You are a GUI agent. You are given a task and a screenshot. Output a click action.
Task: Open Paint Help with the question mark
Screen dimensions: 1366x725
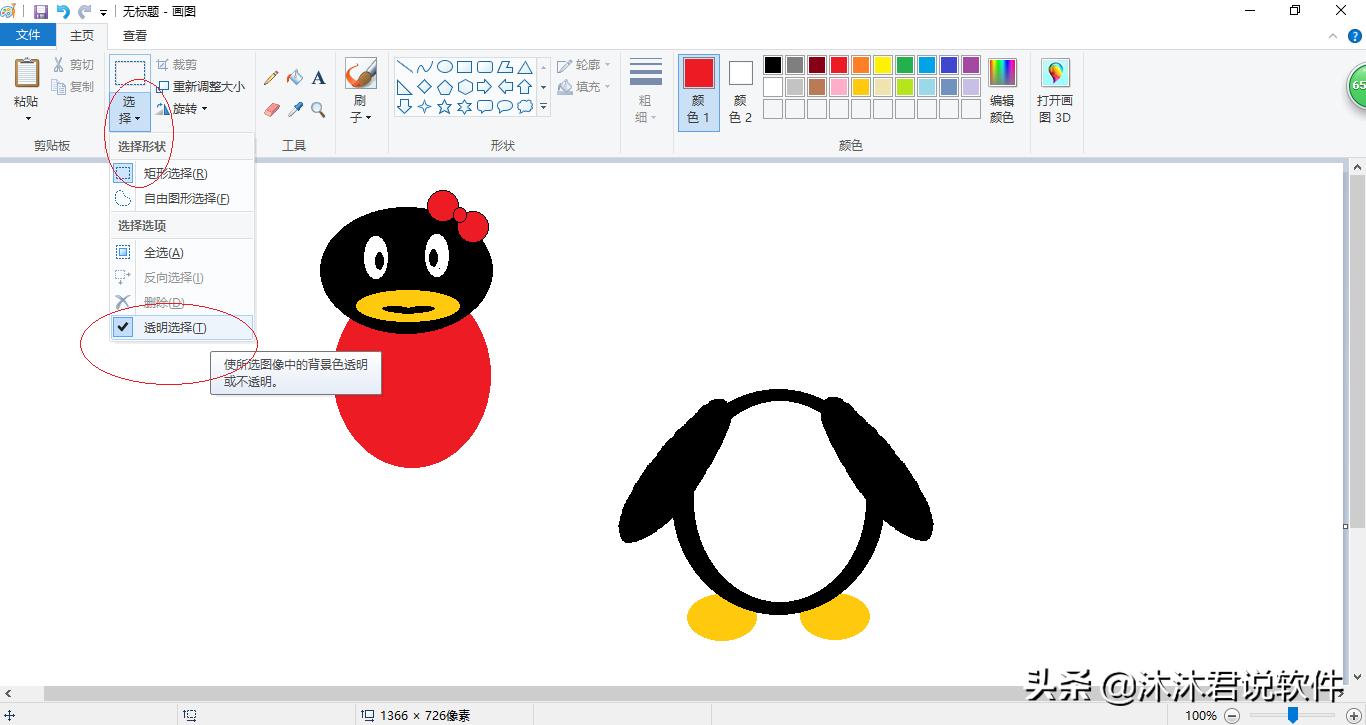coord(1355,36)
